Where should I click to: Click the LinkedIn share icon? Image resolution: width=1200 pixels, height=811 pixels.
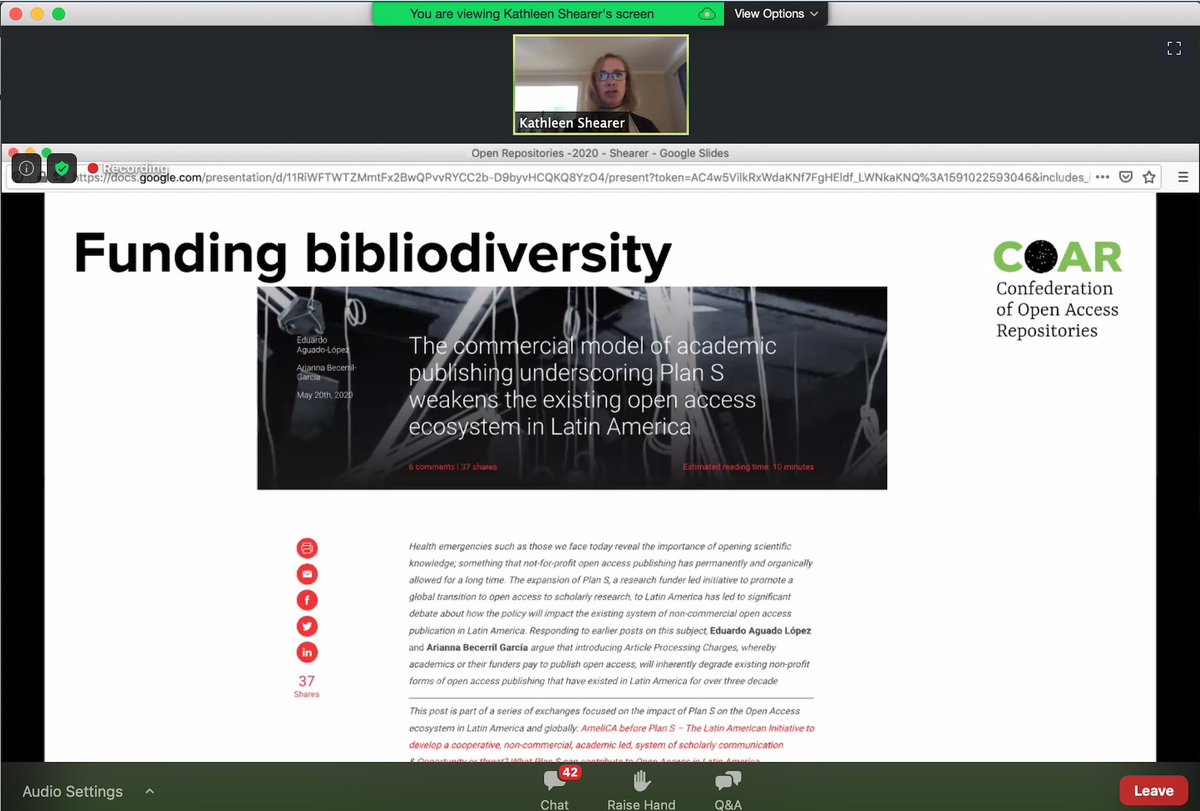307,652
